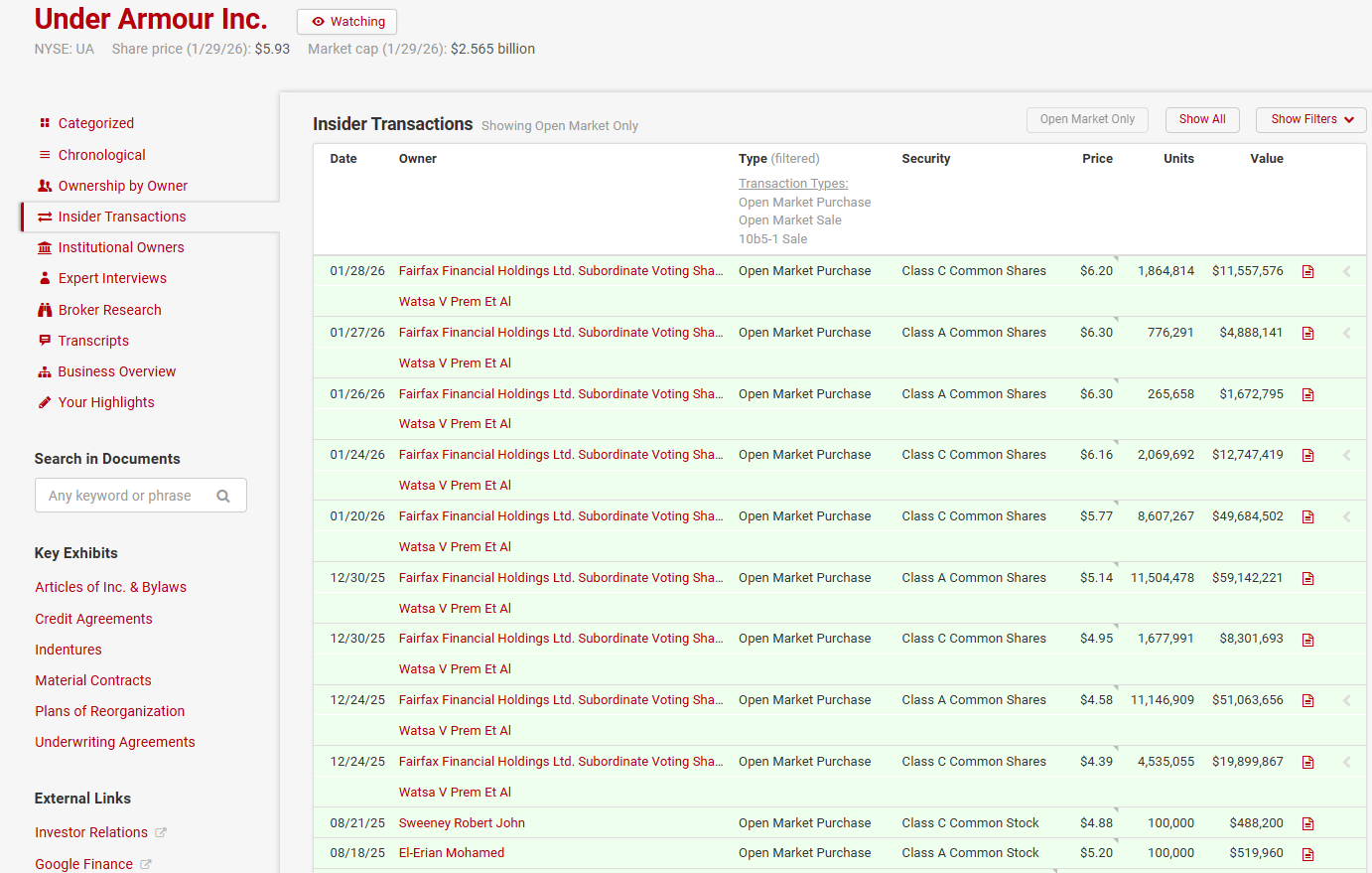The width and height of the screenshot is (1372, 873).
Task: Open filing document for 01/26/26 transaction
Action: coord(1307,394)
